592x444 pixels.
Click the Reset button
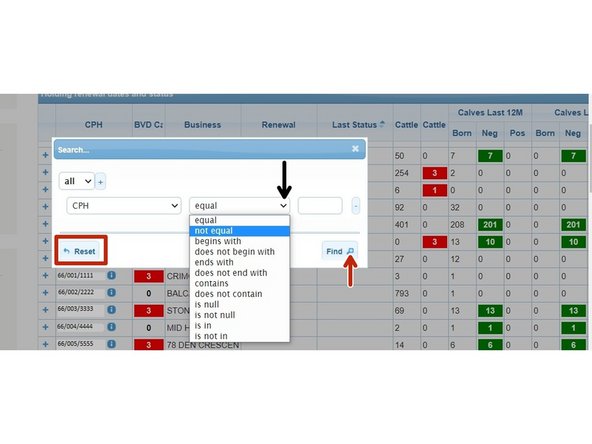click(80, 251)
